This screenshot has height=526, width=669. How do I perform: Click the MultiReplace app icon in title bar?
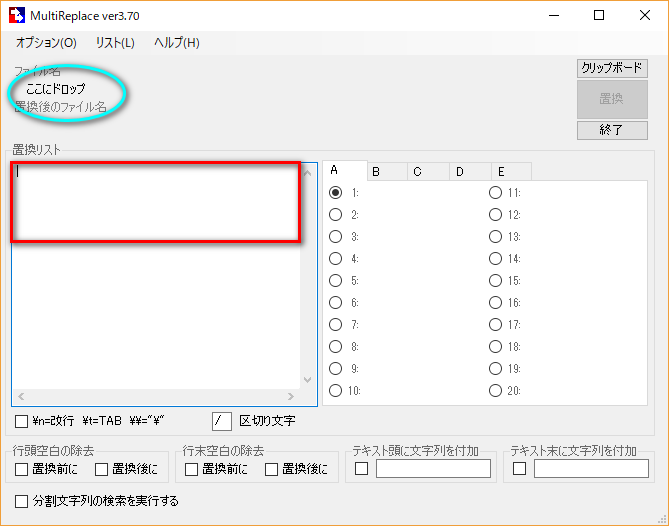pos(17,15)
